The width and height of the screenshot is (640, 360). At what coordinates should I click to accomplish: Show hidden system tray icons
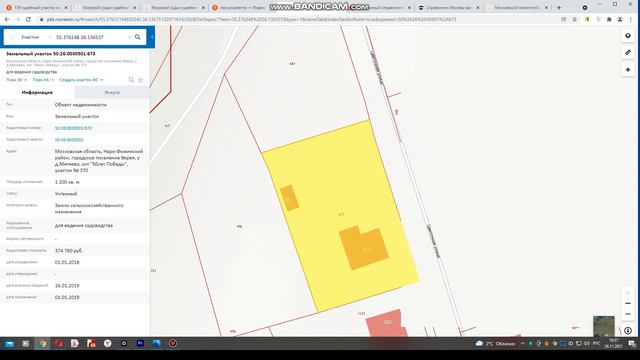522,344
